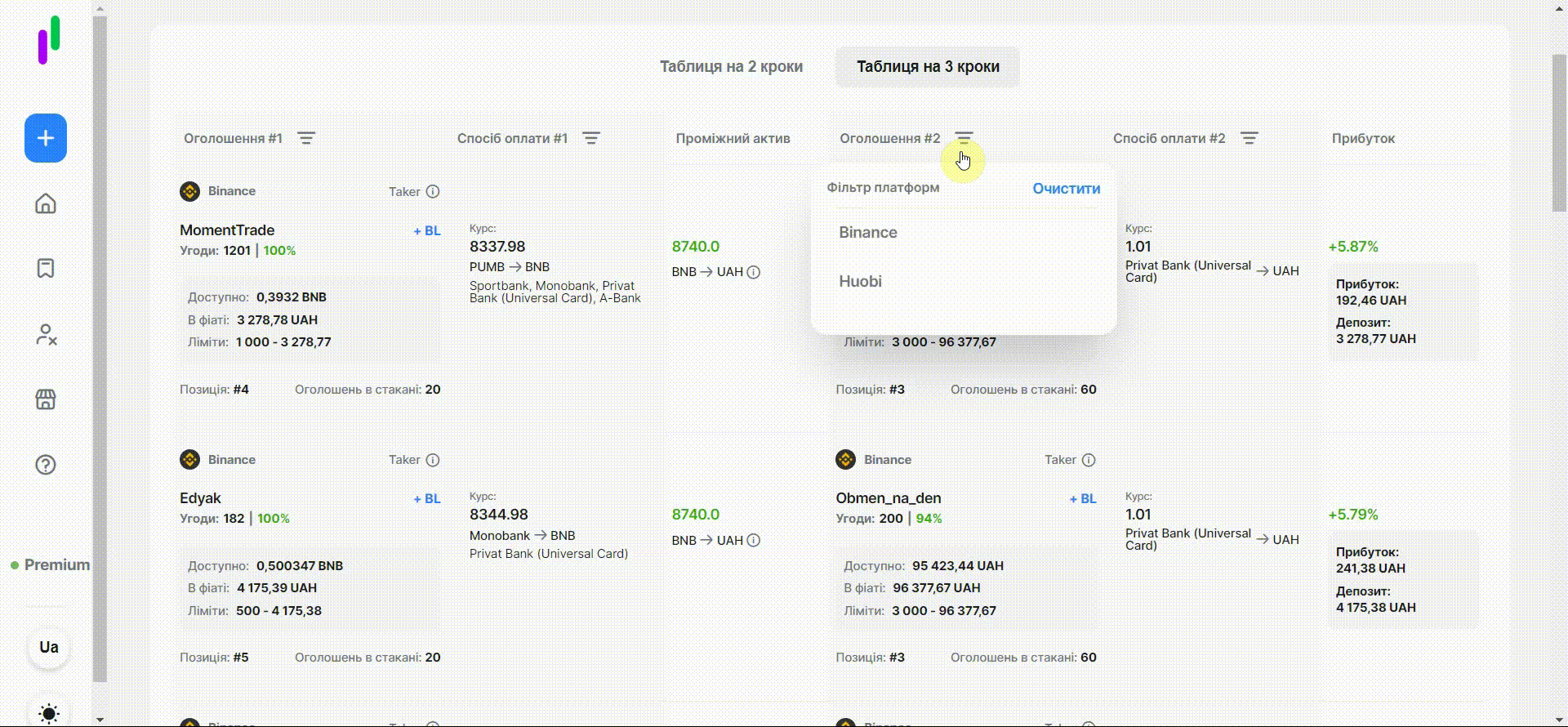Open the bookmarks icon in sidebar

[46, 269]
